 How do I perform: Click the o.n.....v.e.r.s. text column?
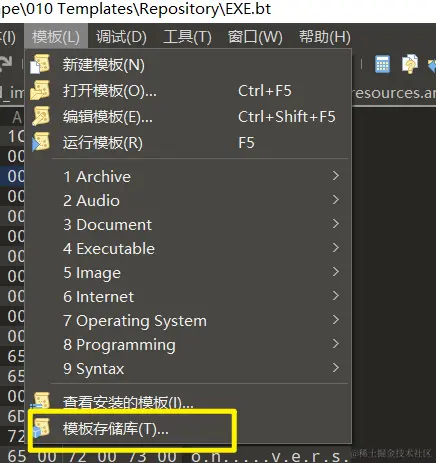tap(270, 455)
